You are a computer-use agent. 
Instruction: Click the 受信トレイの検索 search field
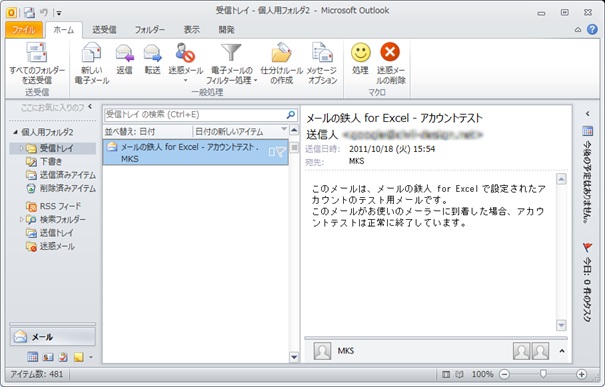(194, 115)
